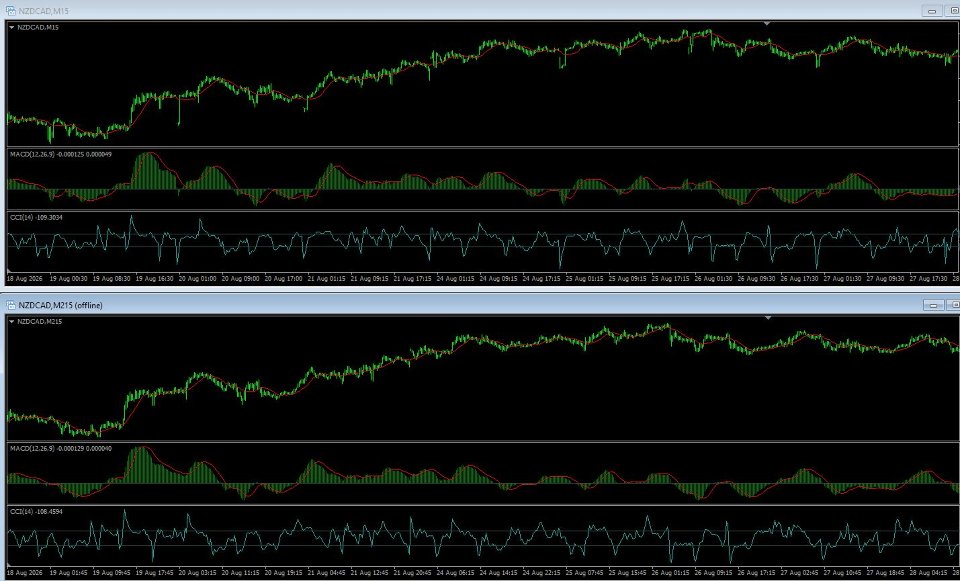Image resolution: width=960 pixels, height=581 pixels.
Task: Click the 20 Aug 17:00 time label
Action: [x=283, y=279]
